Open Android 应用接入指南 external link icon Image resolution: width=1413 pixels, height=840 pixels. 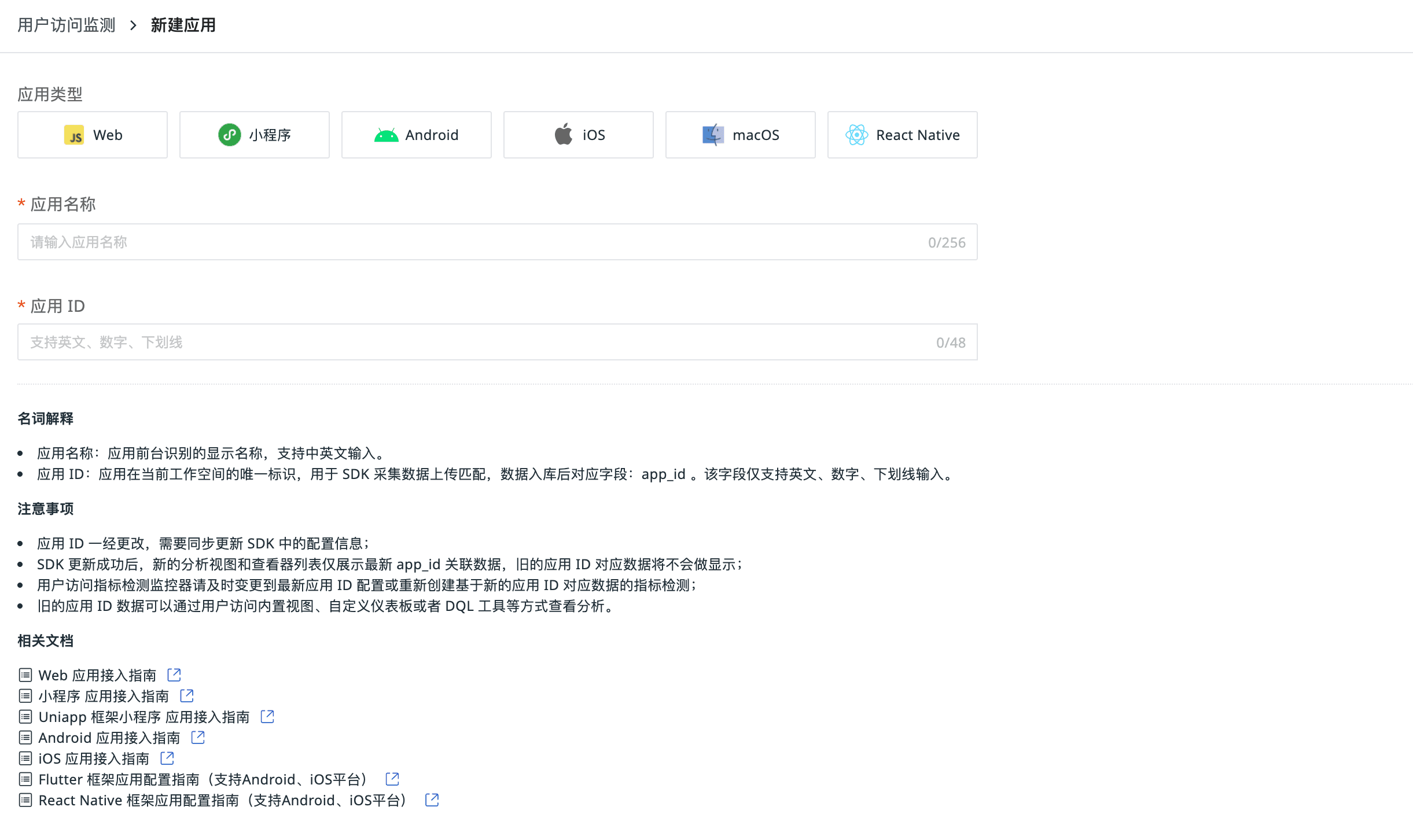[198, 737]
